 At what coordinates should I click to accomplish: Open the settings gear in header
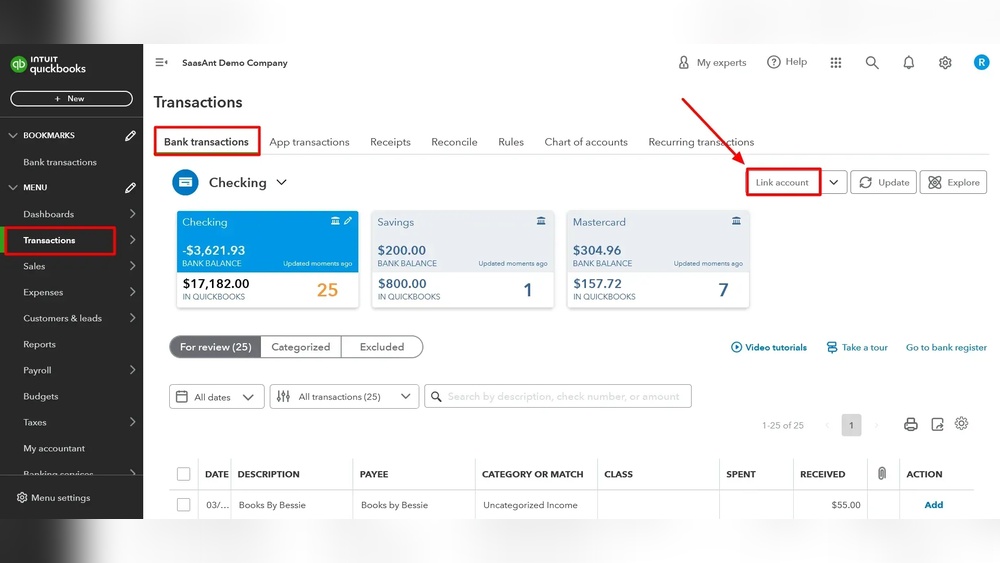(x=945, y=62)
